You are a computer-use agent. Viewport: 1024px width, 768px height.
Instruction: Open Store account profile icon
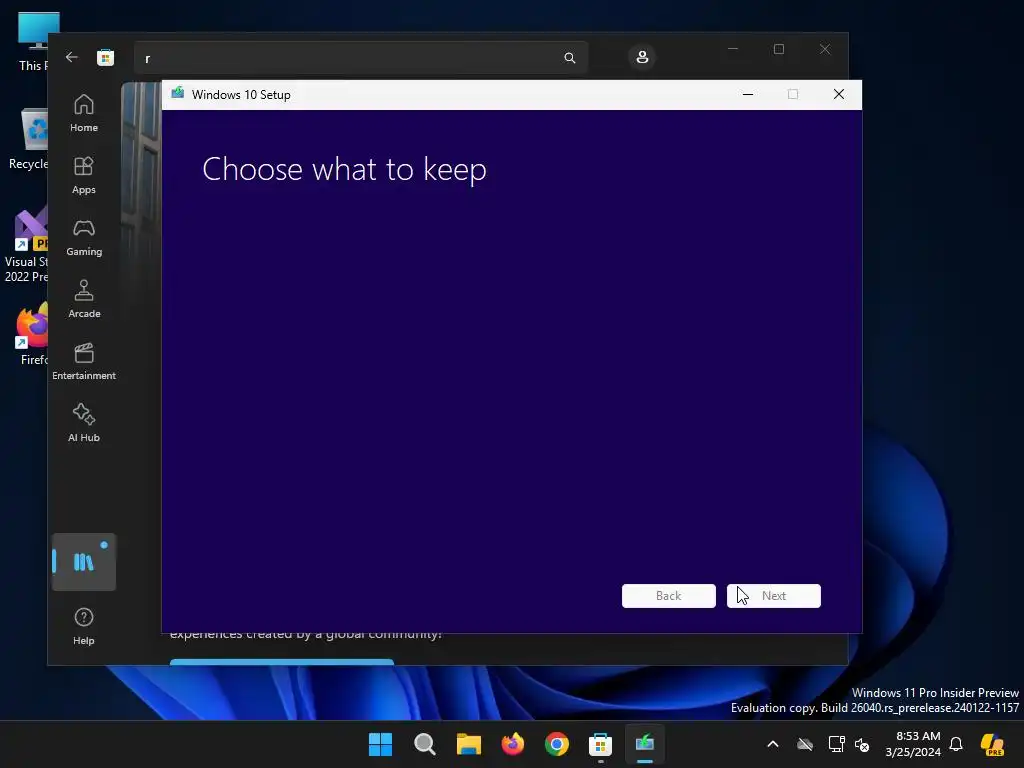[x=642, y=57]
